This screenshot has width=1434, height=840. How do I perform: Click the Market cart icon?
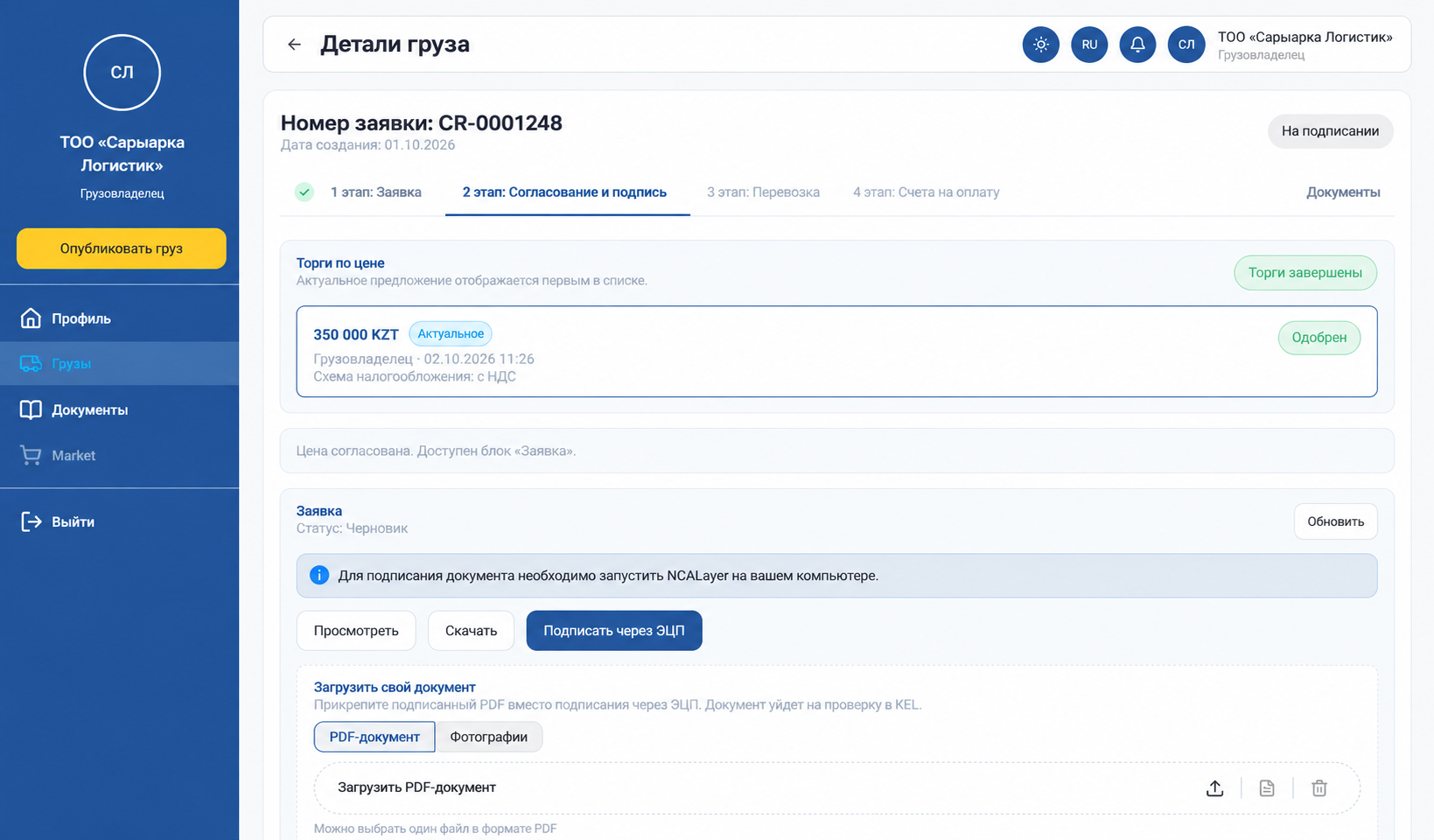tap(31, 455)
